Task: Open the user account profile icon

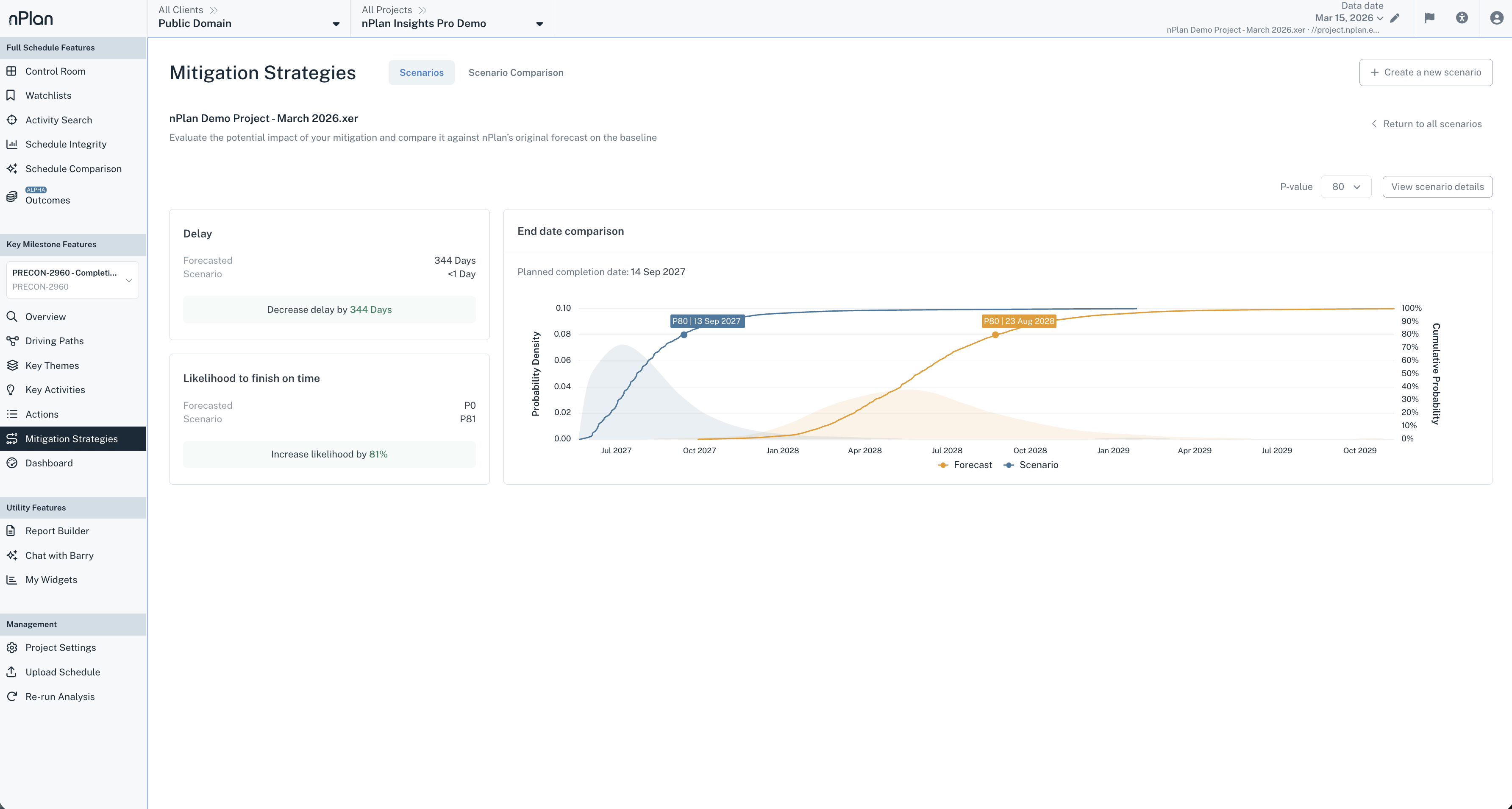Action: [1496, 18]
